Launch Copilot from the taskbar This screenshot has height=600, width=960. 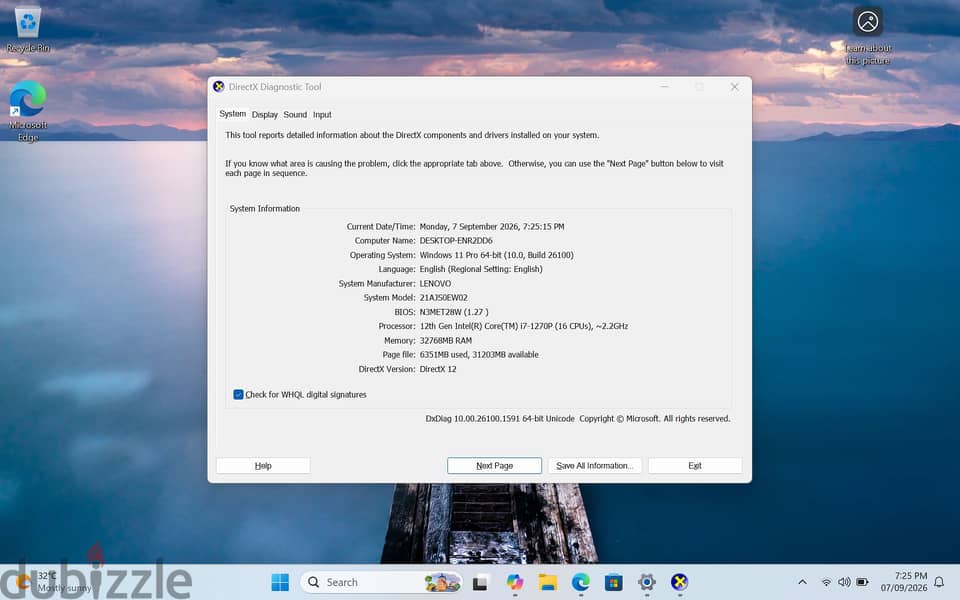[x=515, y=582]
